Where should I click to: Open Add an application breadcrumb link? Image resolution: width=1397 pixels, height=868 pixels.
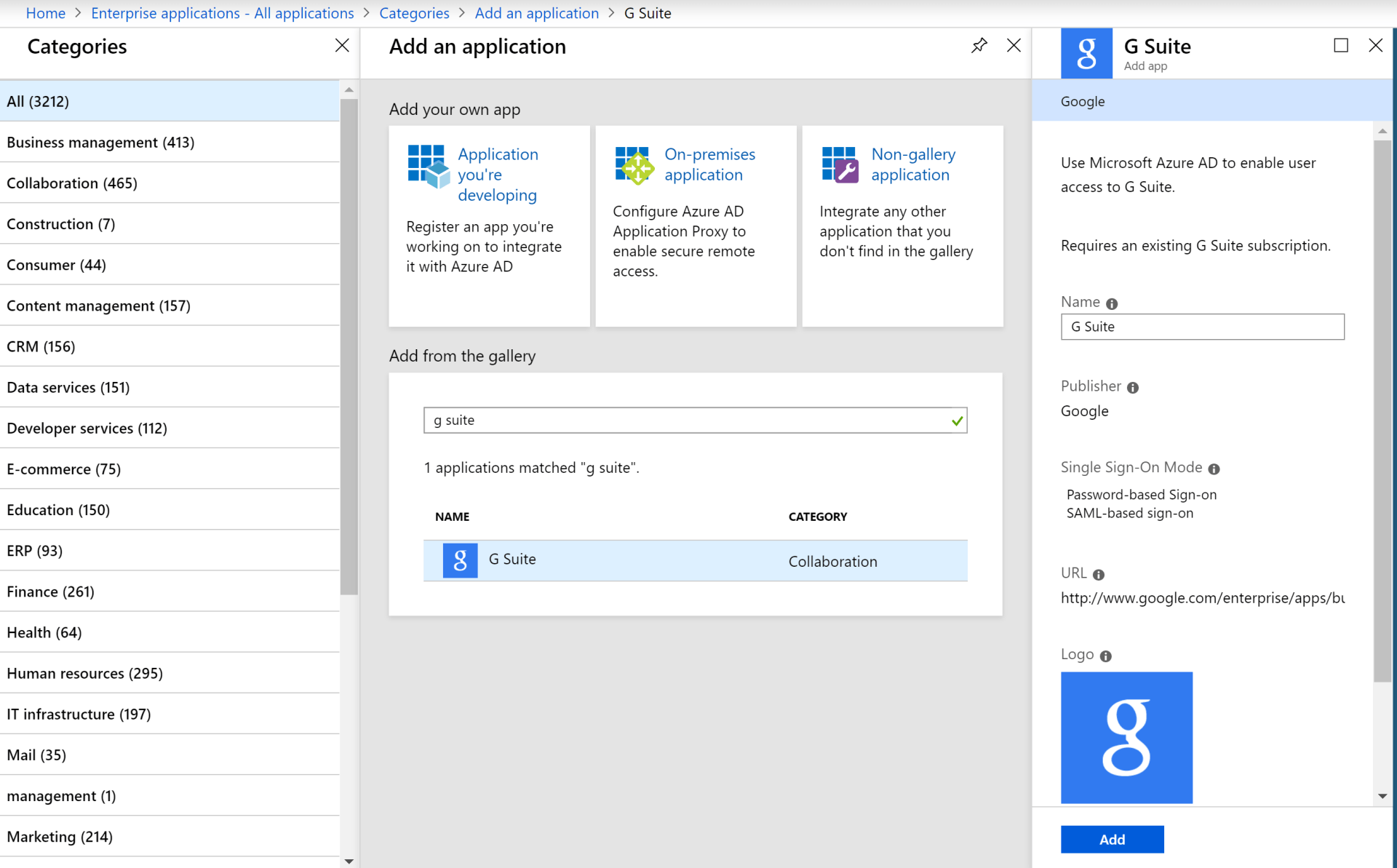[x=537, y=13]
